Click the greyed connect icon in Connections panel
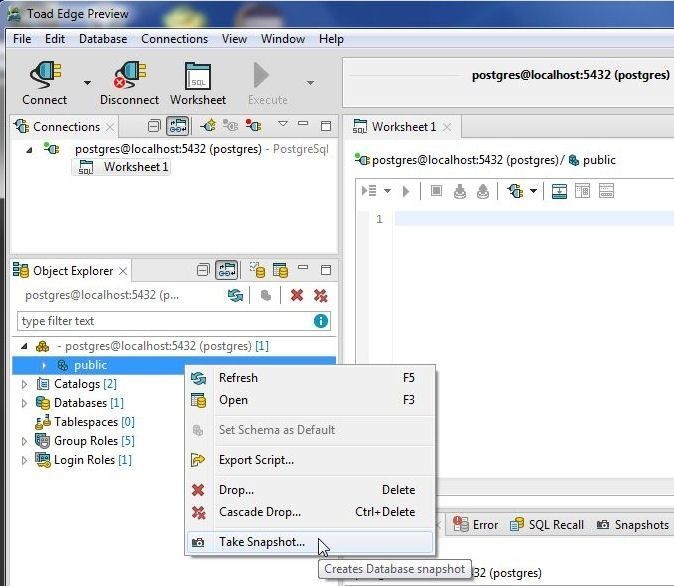 click(230, 126)
